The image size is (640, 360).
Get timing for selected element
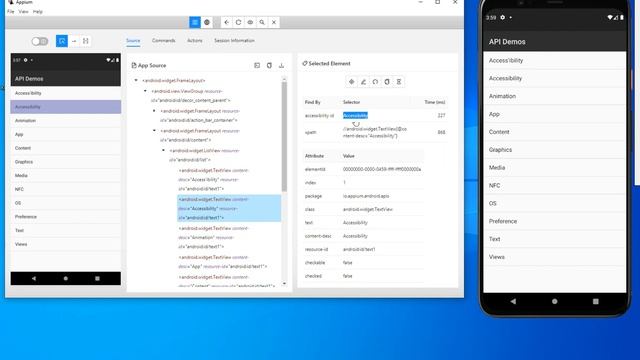pos(399,82)
